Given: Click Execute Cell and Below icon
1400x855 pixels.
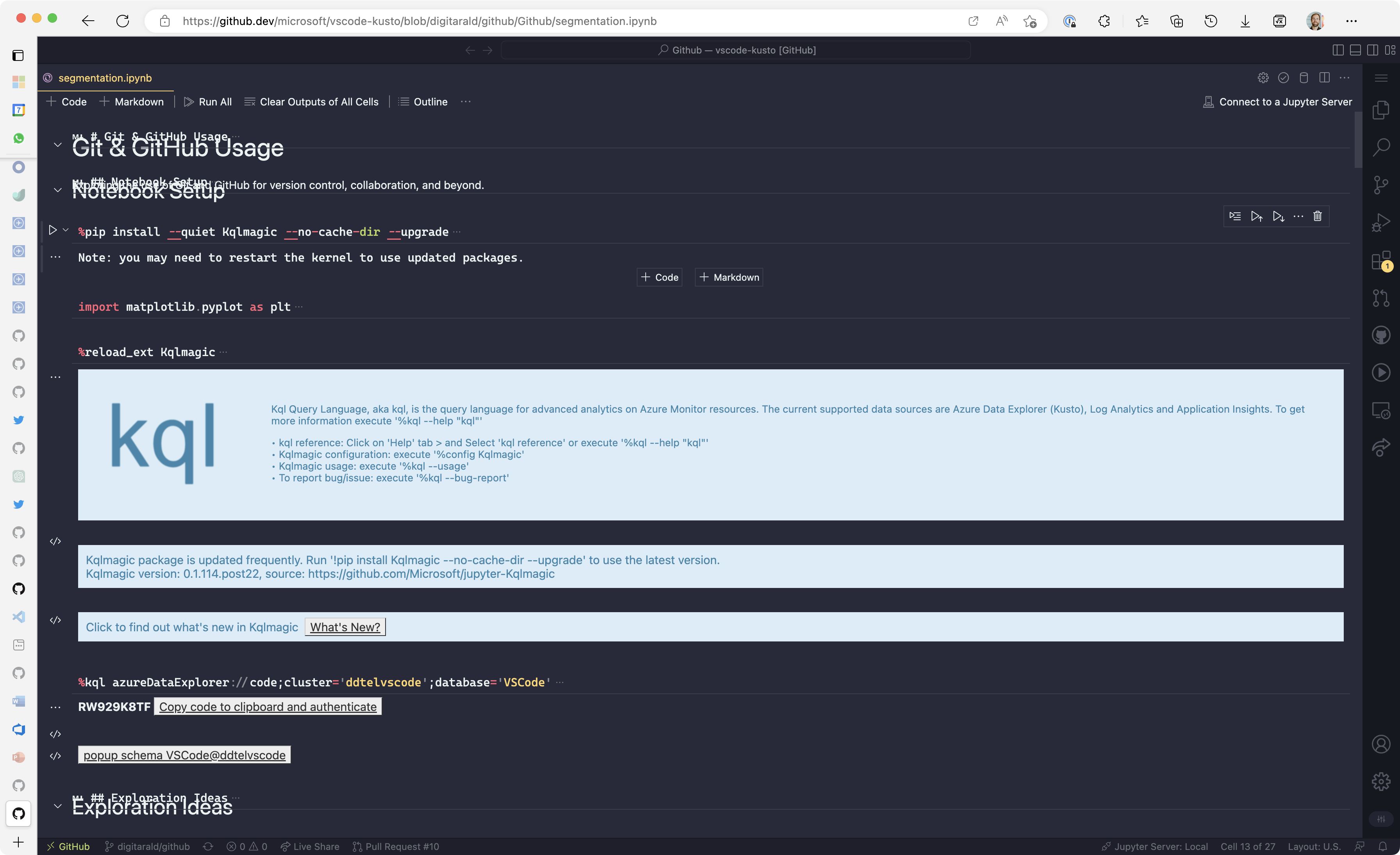Looking at the screenshot, I should coord(1278,216).
